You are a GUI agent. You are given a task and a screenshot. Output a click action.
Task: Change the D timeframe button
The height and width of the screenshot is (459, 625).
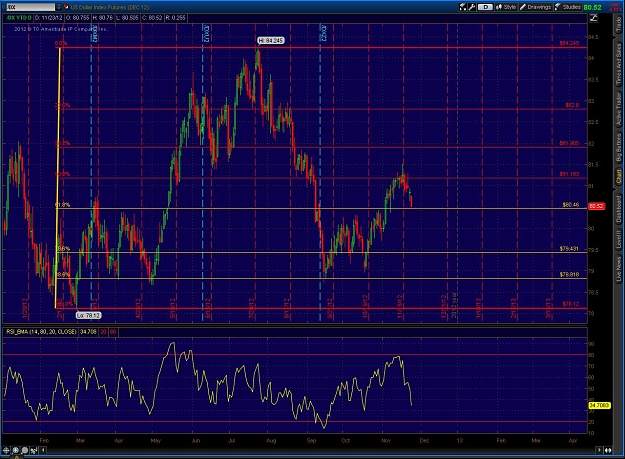click(485, 7)
